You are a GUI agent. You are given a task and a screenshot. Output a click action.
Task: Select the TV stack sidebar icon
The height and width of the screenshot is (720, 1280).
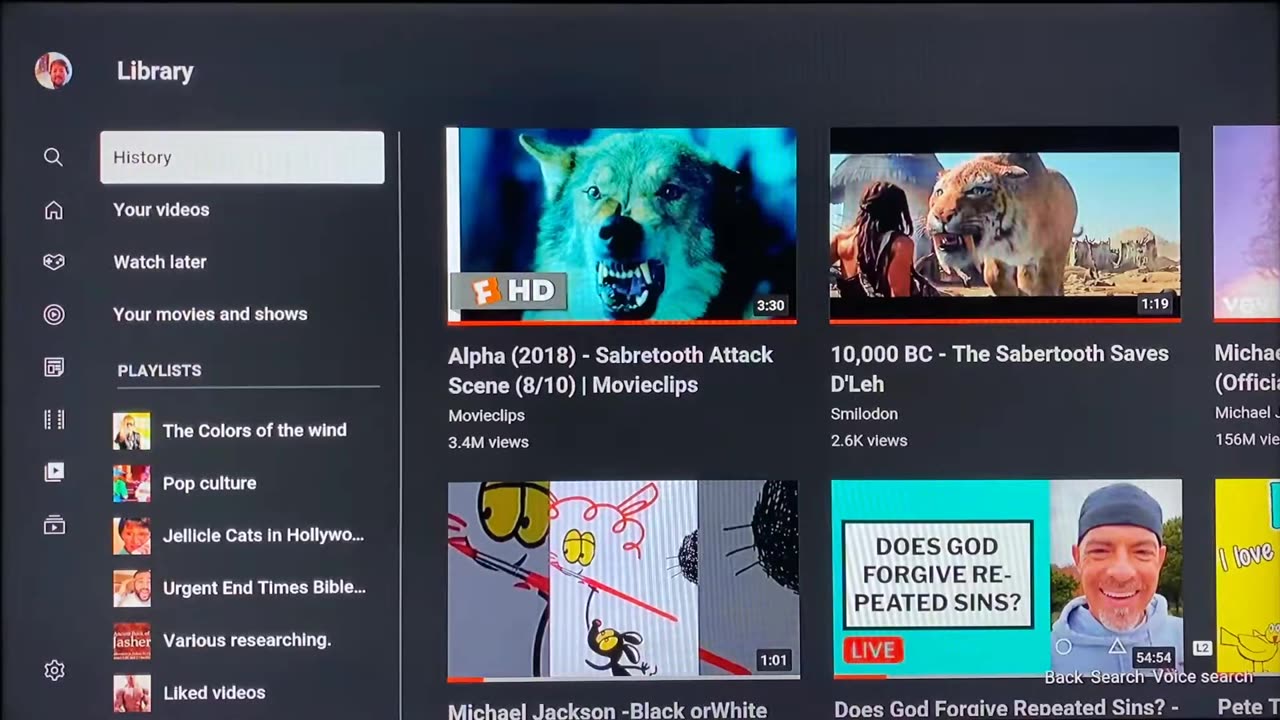(x=53, y=525)
